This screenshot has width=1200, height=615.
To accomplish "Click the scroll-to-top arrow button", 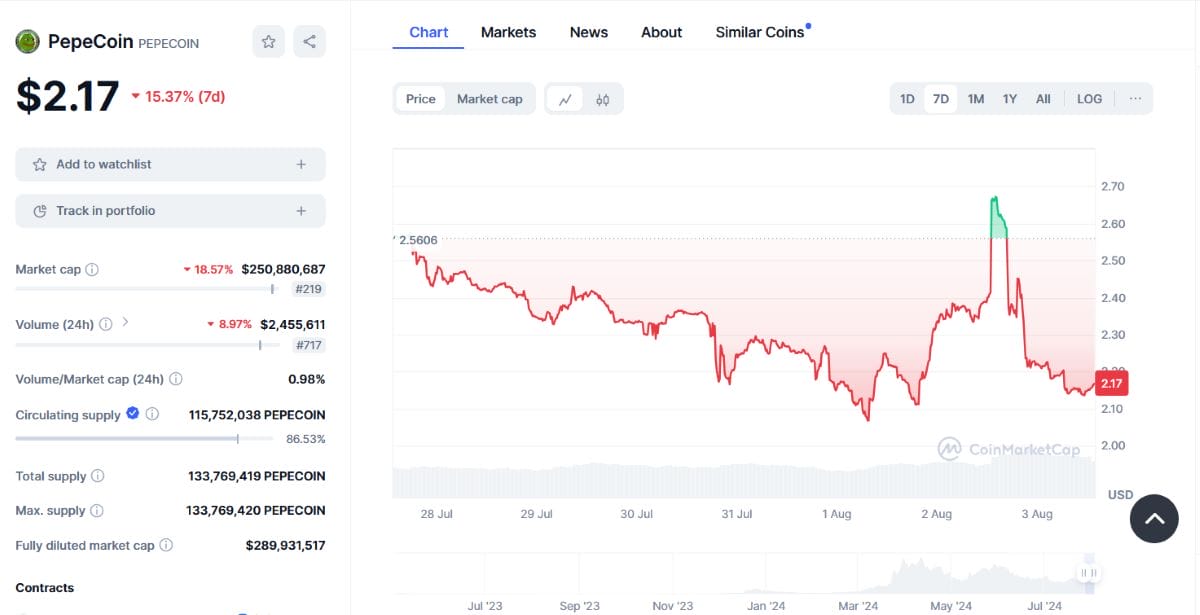I will 1154,519.
